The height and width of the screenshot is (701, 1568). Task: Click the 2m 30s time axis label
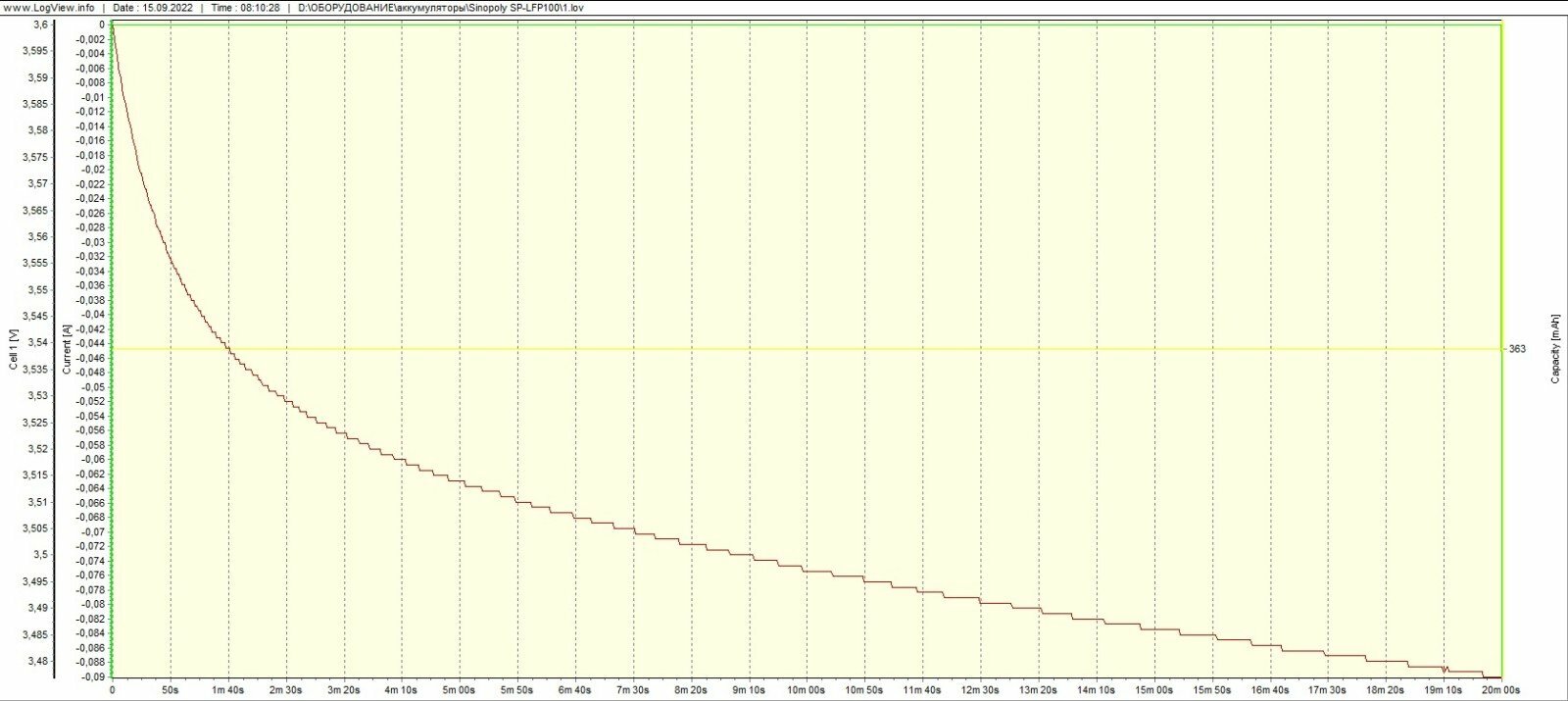click(286, 690)
